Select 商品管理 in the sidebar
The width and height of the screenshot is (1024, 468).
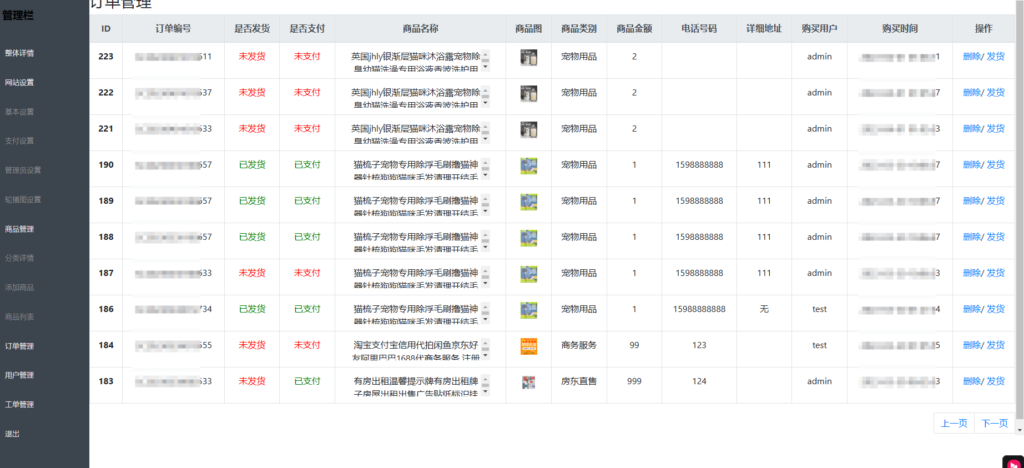(x=20, y=229)
